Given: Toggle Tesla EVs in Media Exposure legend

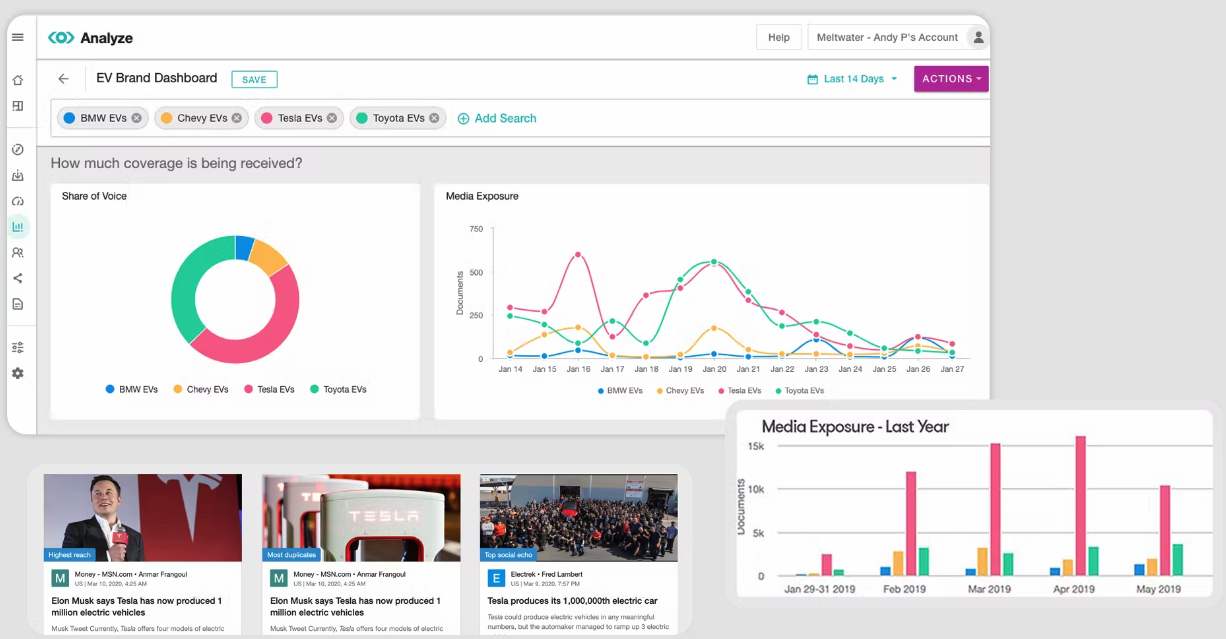Looking at the screenshot, I should click(x=738, y=391).
